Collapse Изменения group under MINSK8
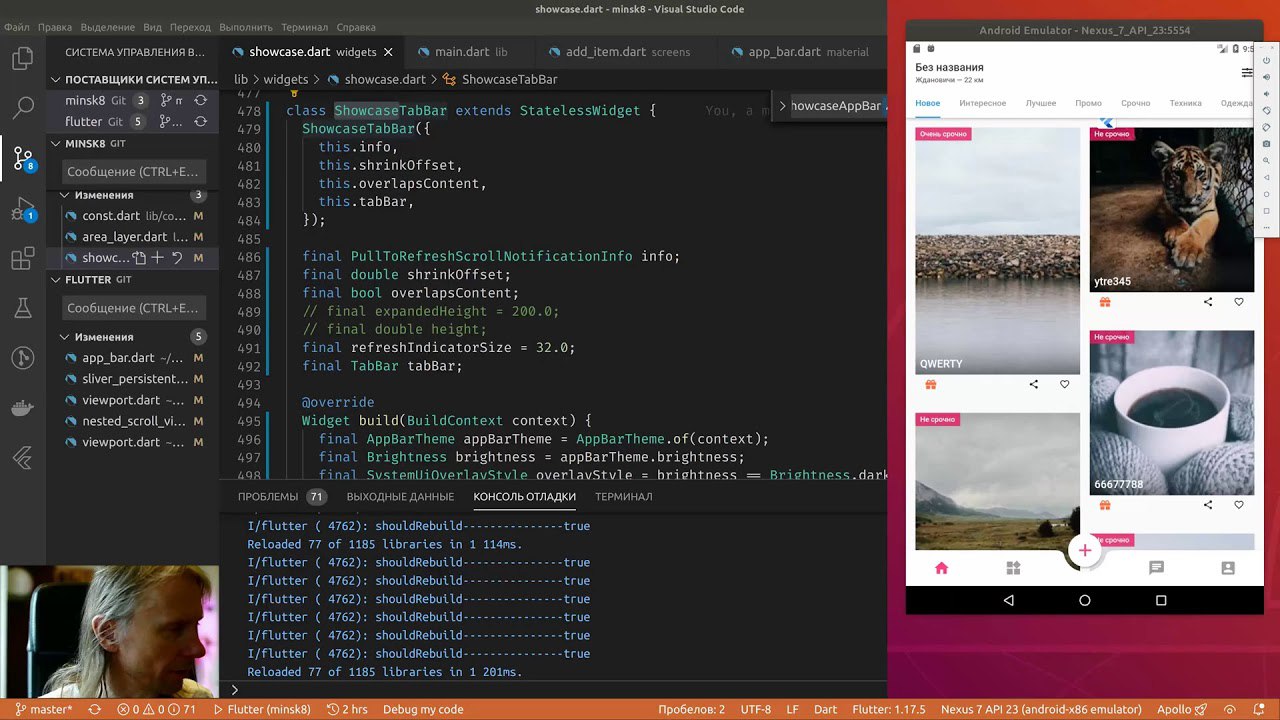 point(64,195)
